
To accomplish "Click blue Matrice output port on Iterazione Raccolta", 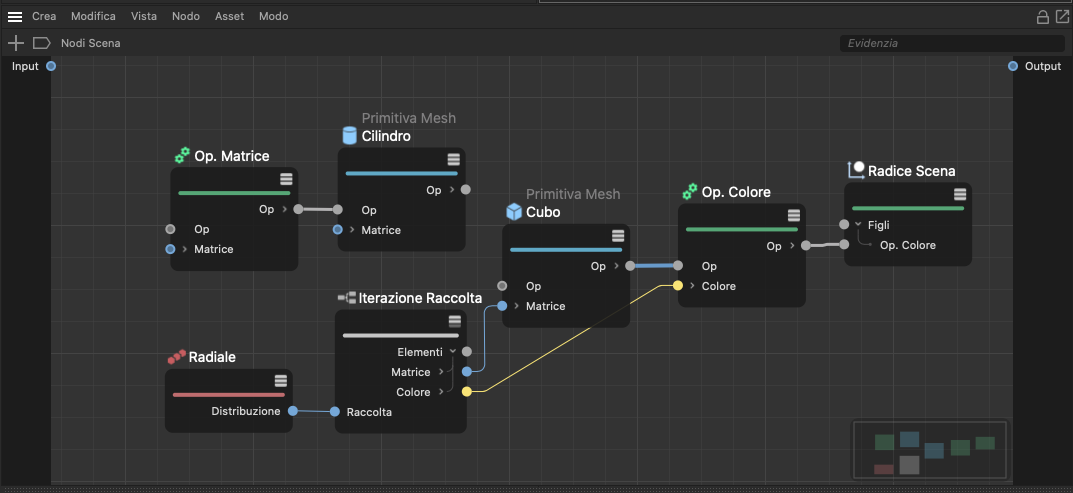I will click(467, 372).
